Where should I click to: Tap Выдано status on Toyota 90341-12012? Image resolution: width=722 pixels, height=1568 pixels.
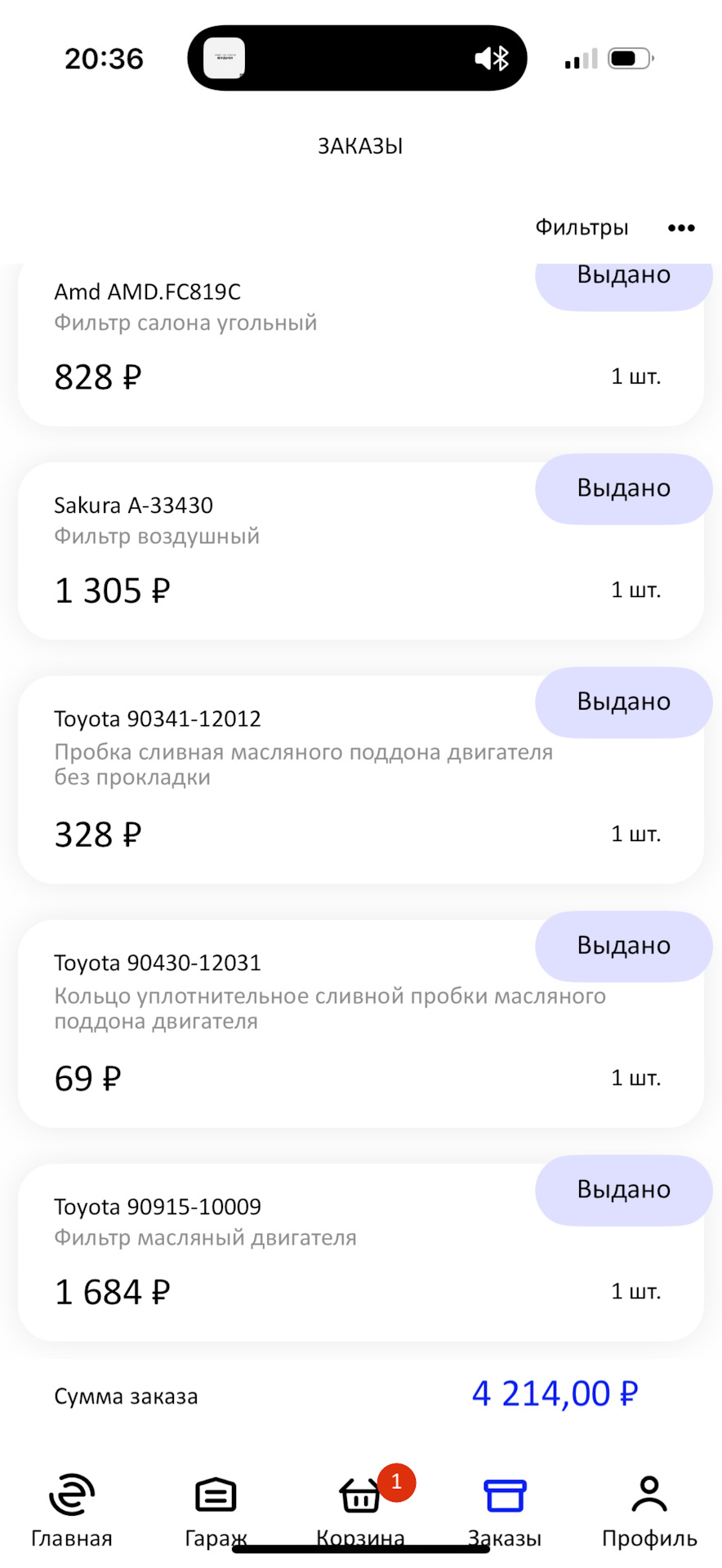pyautogui.click(x=623, y=702)
